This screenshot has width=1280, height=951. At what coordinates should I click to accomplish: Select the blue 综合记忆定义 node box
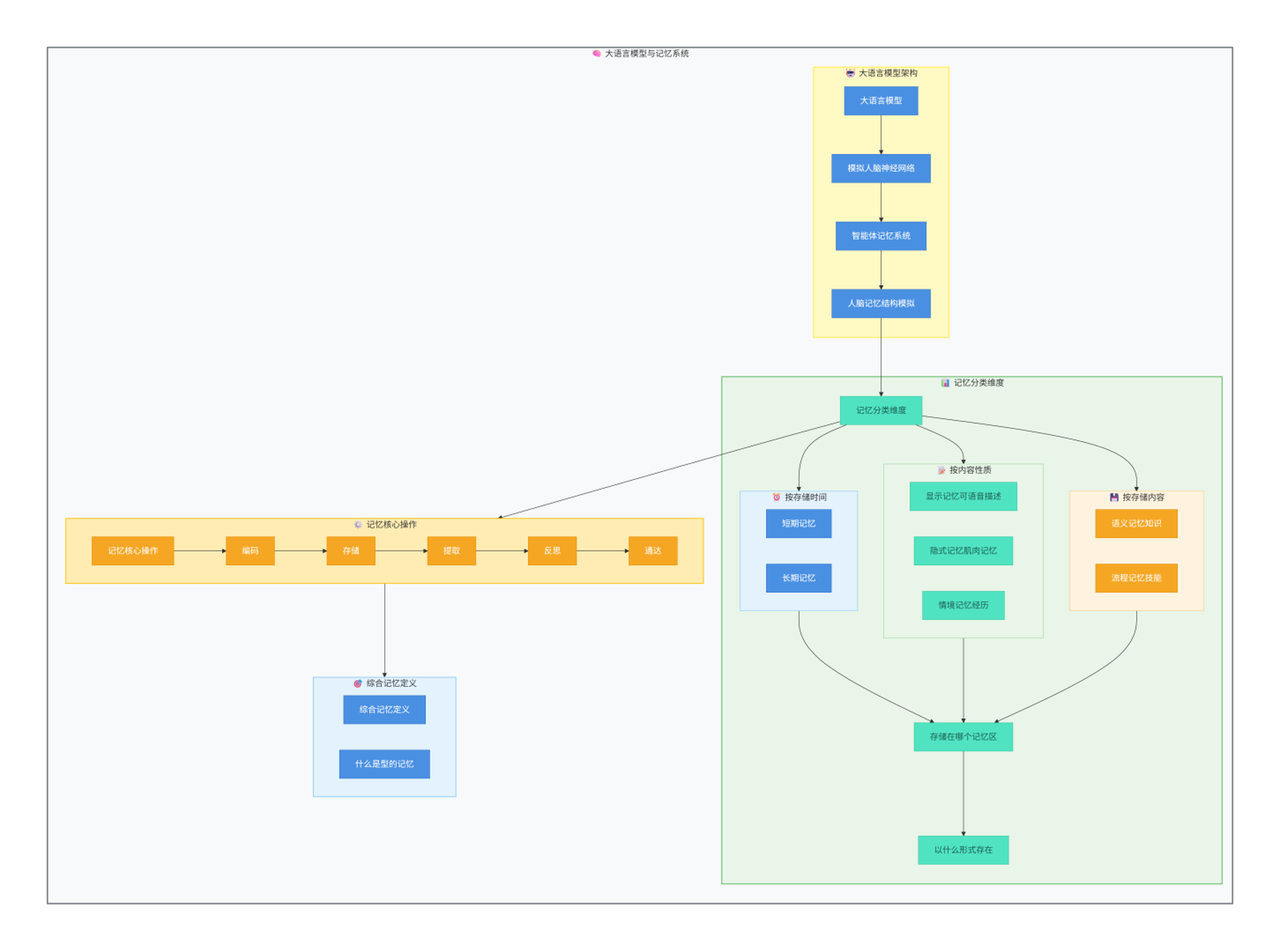coord(384,710)
